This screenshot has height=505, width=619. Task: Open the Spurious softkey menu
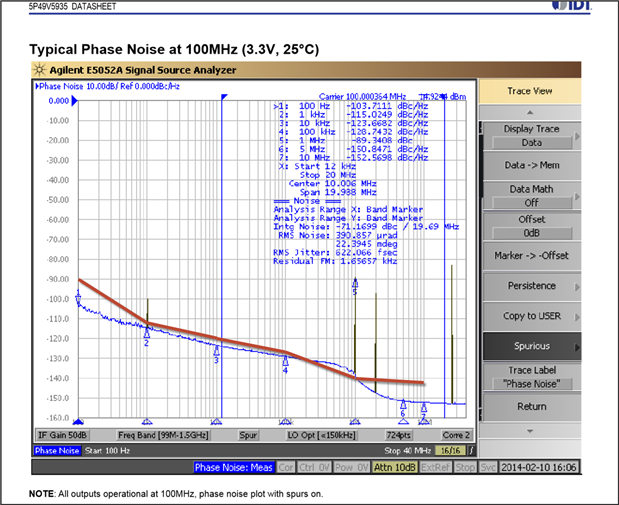(x=531, y=346)
